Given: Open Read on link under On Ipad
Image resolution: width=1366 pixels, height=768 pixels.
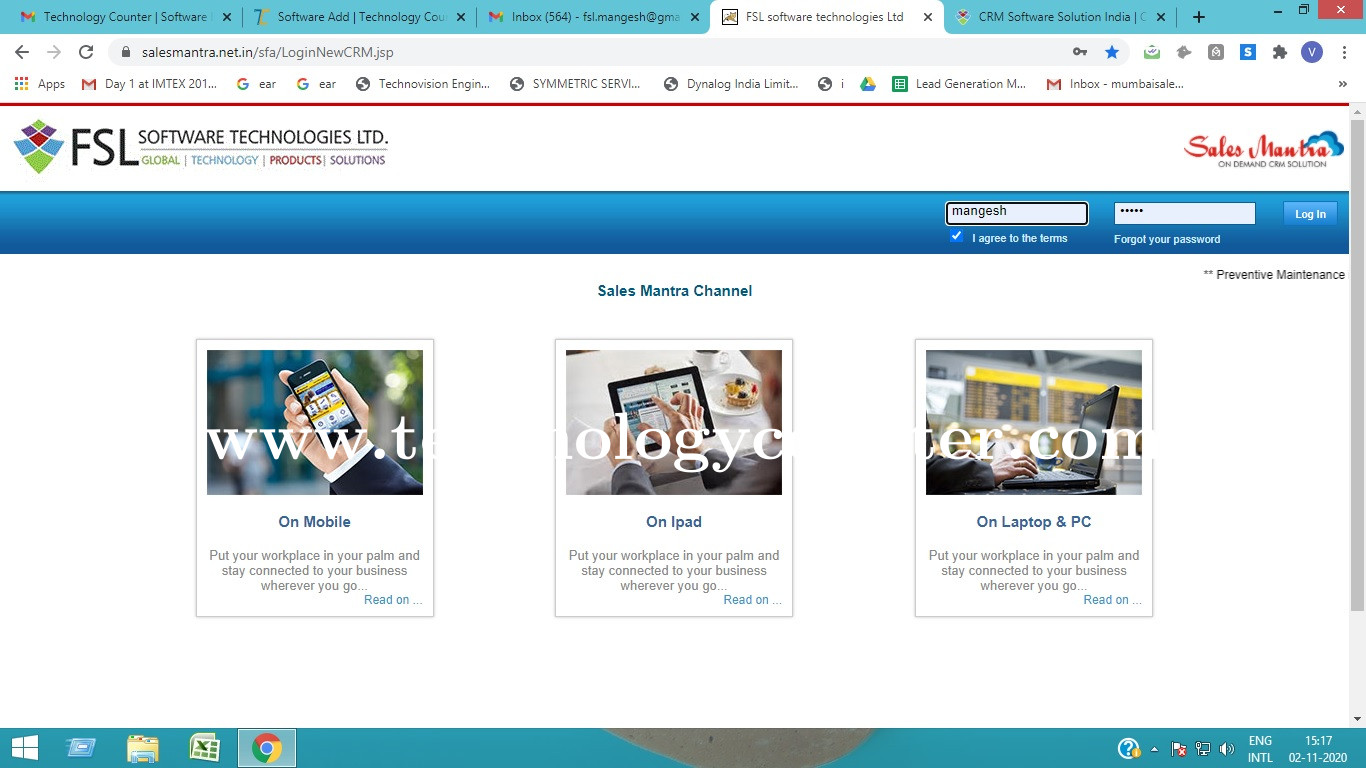Looking at the screenshot, I should point(753,600).
